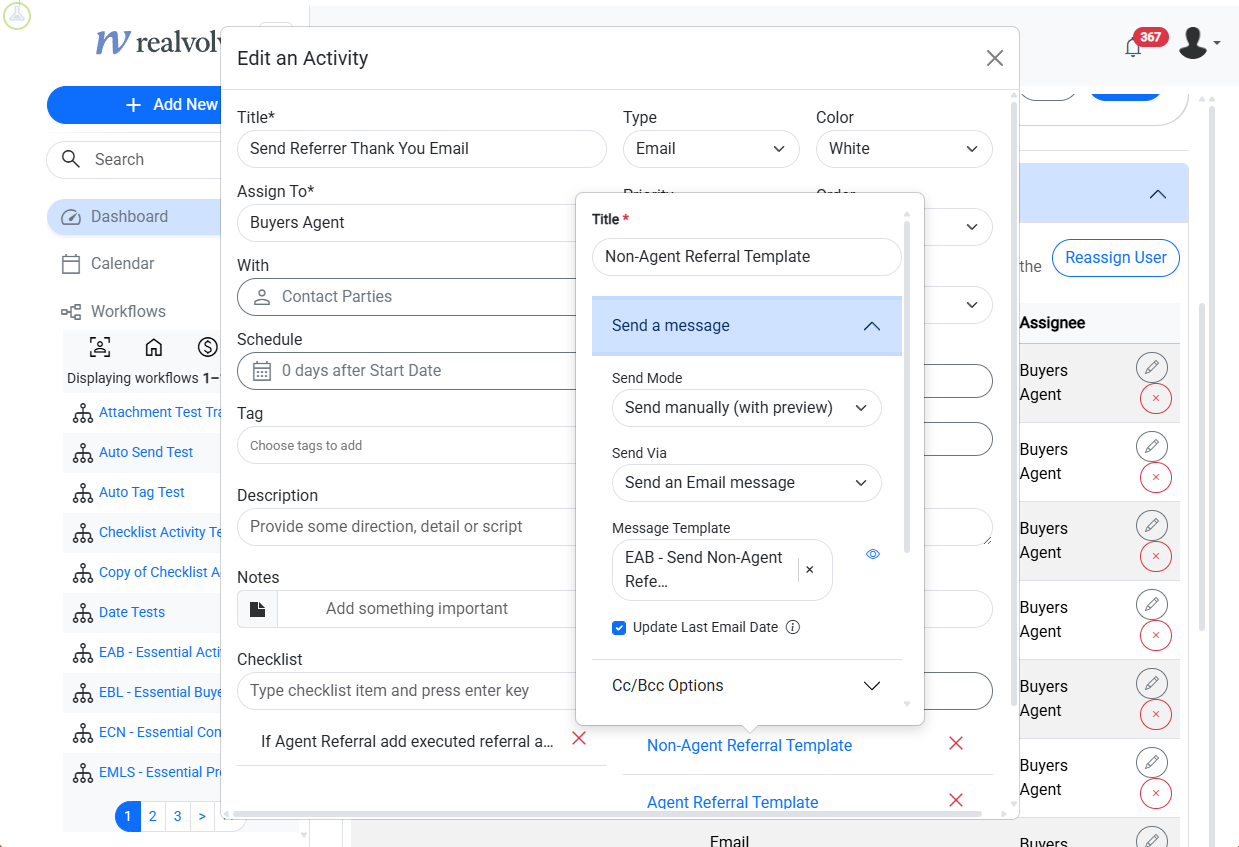Screen dimensions: 1239x847
Task: Toggle Update Last Email Date checkbox
Action: click(619, 628)
